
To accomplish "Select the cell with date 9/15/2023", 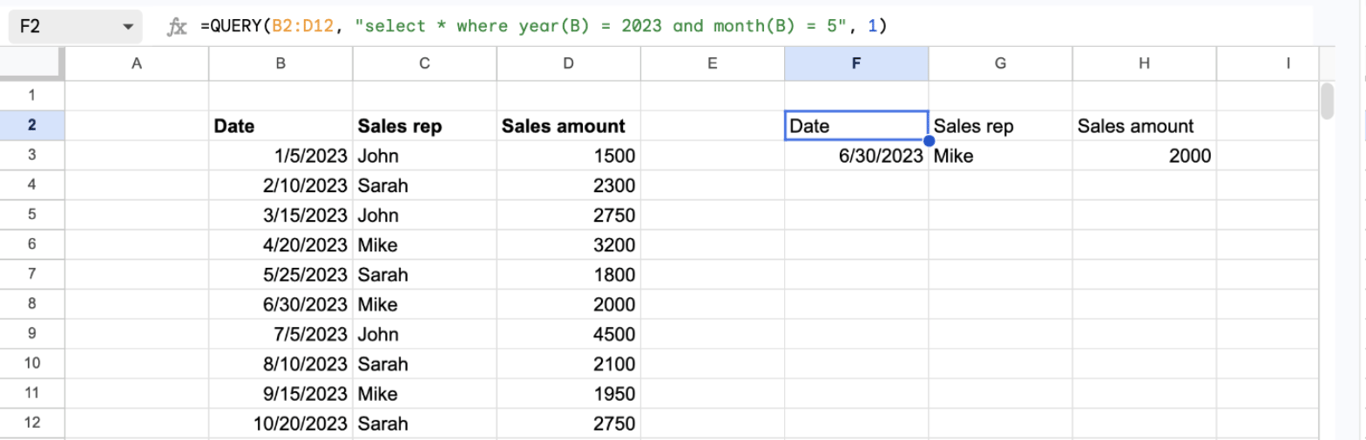I will 281,394.
